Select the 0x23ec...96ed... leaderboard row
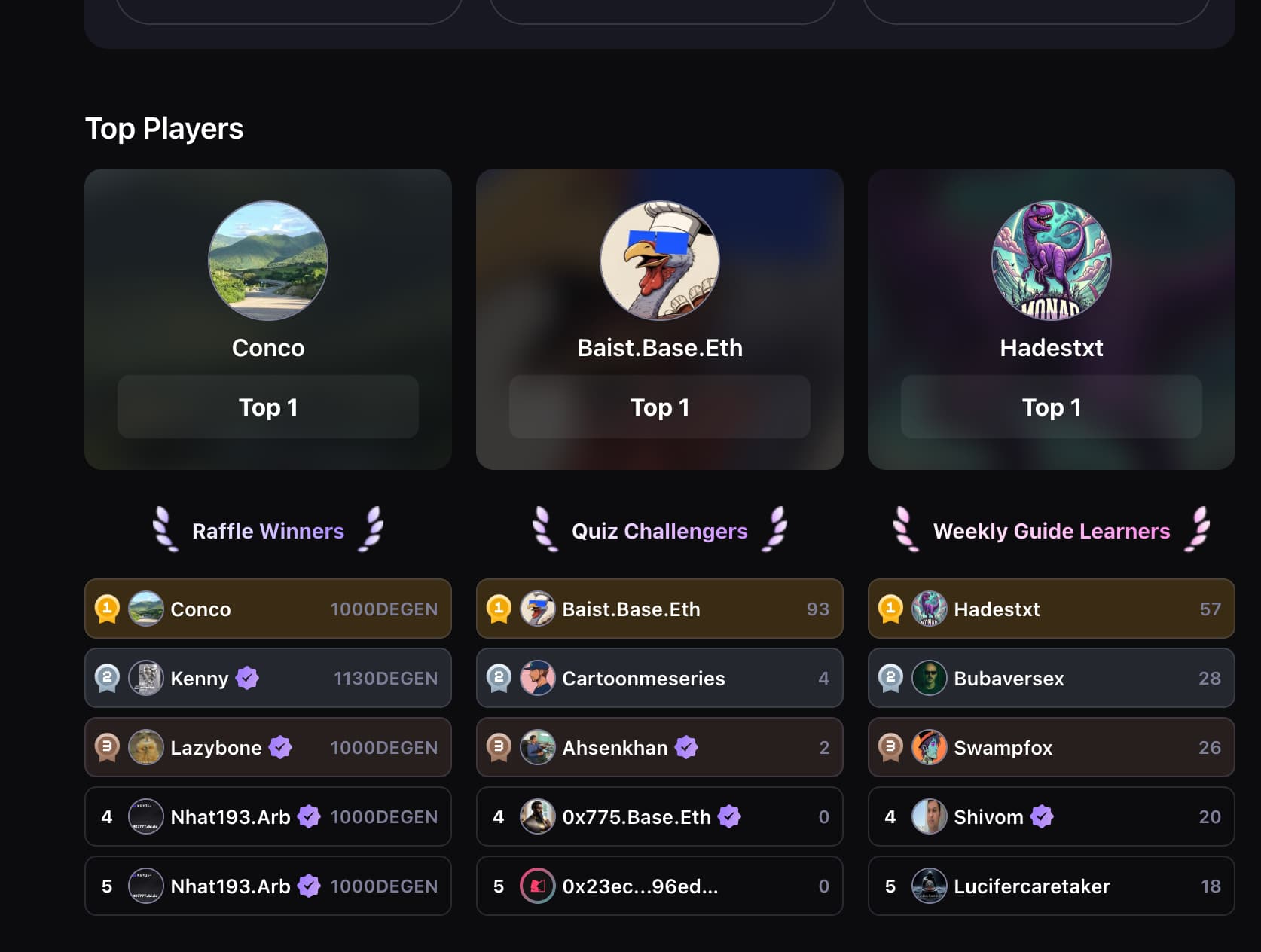The width and height of the screenshot is (1261, 952). pos(660,886)
